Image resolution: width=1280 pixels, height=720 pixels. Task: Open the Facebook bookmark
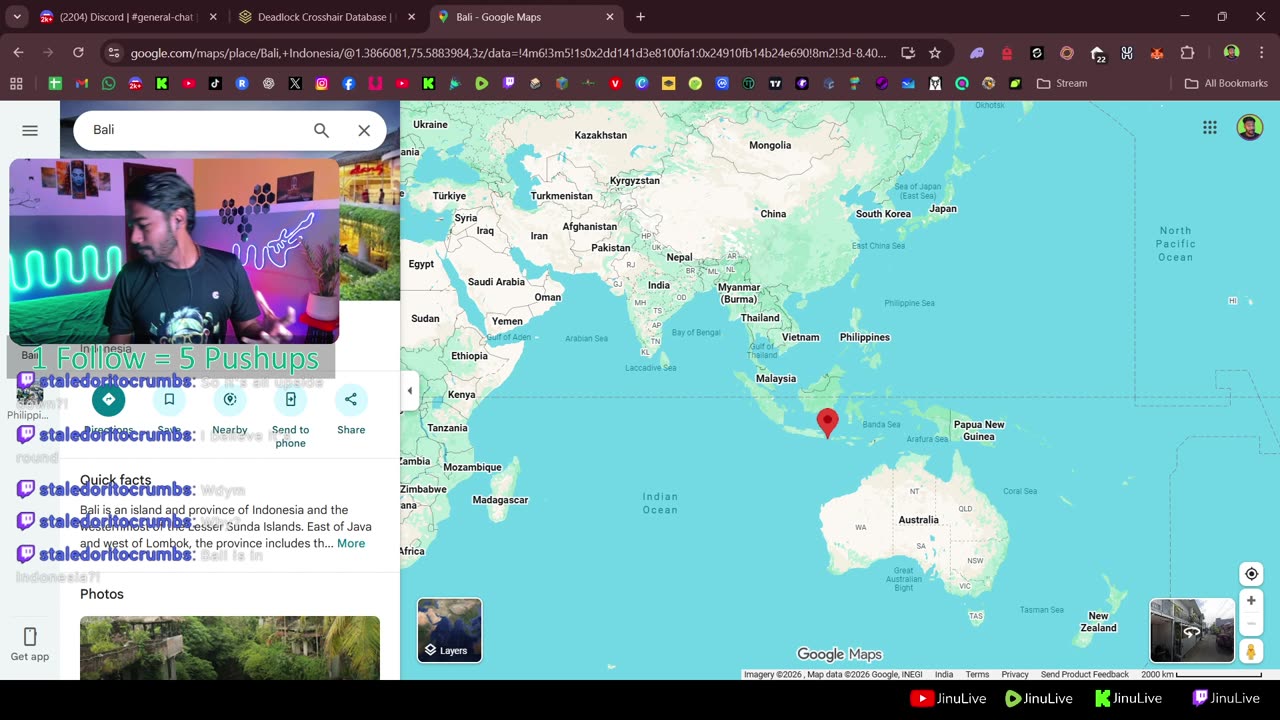348,83
